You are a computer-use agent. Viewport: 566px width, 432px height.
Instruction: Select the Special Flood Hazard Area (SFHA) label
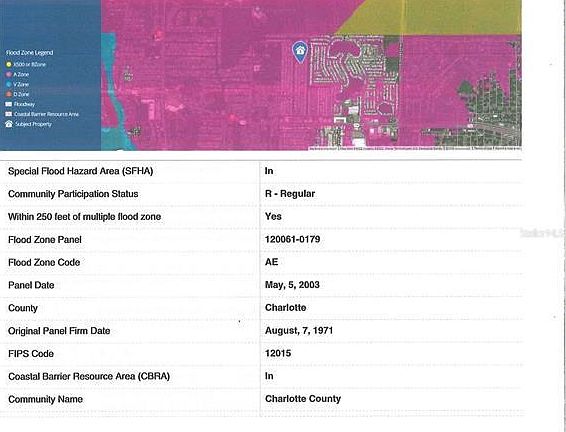pos(80,171)
